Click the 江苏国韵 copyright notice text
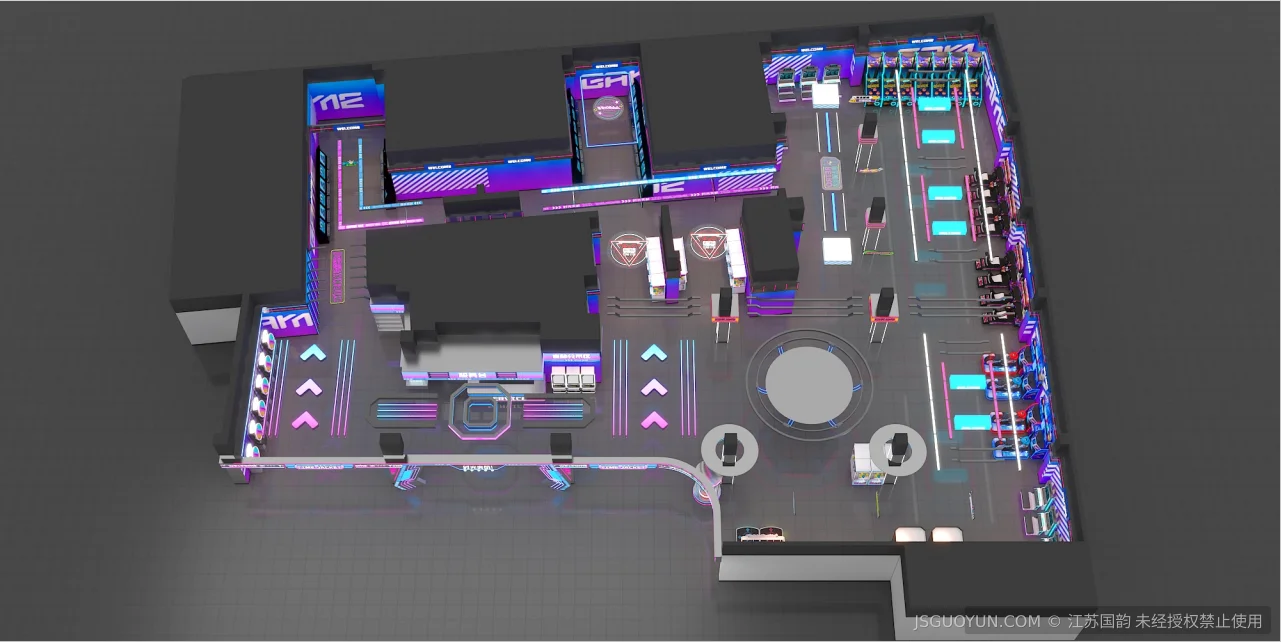The image size is (1281, 642). pyautogui.click(x=1165, y=621)
